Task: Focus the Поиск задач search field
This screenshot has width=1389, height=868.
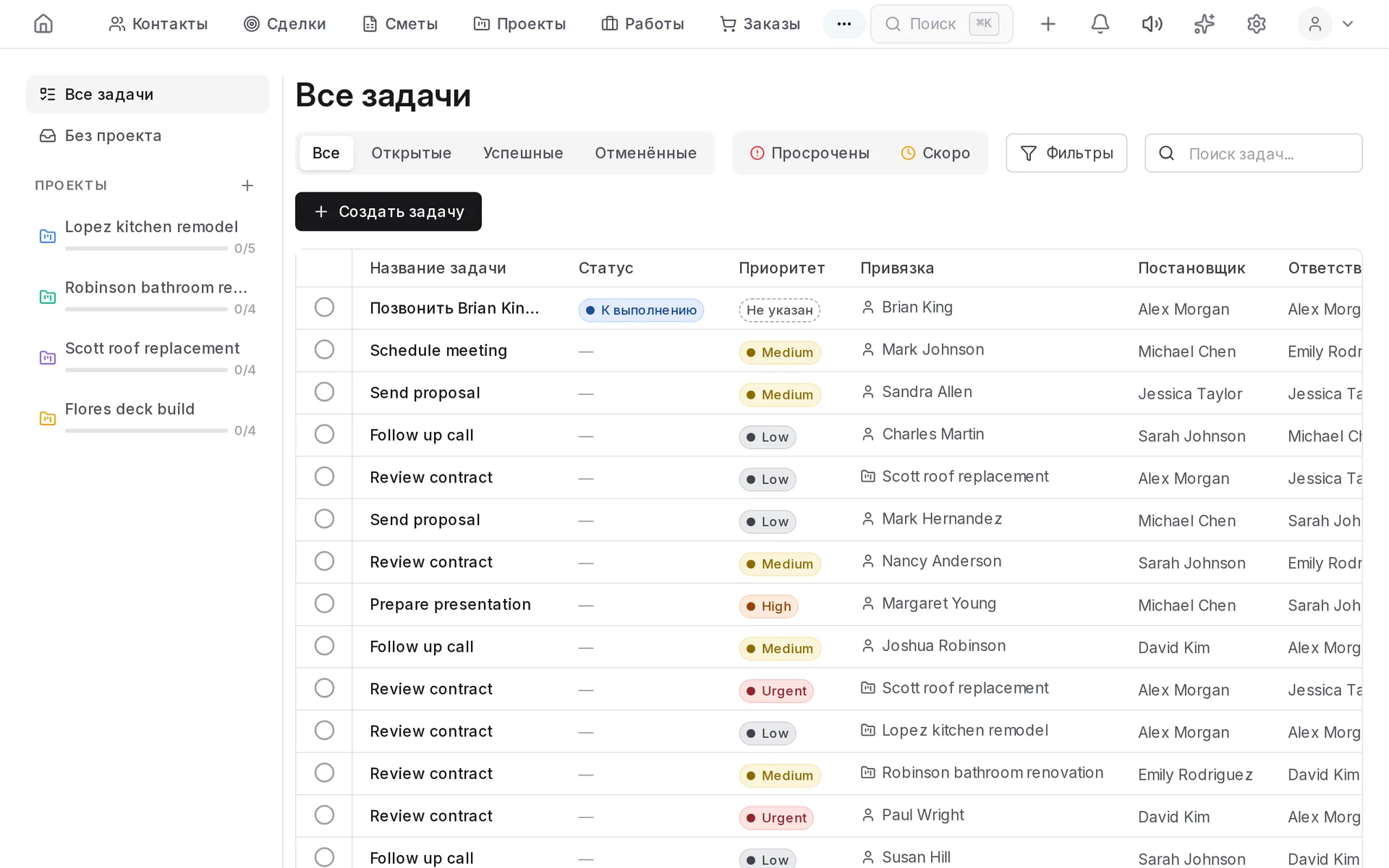Action: click(x=1254, y=153)
